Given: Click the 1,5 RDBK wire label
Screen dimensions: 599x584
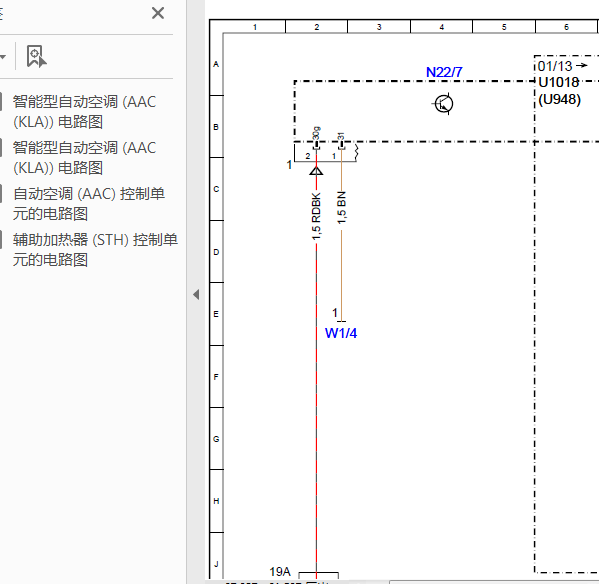Looking at the screenshot, I should click(316, 217).
